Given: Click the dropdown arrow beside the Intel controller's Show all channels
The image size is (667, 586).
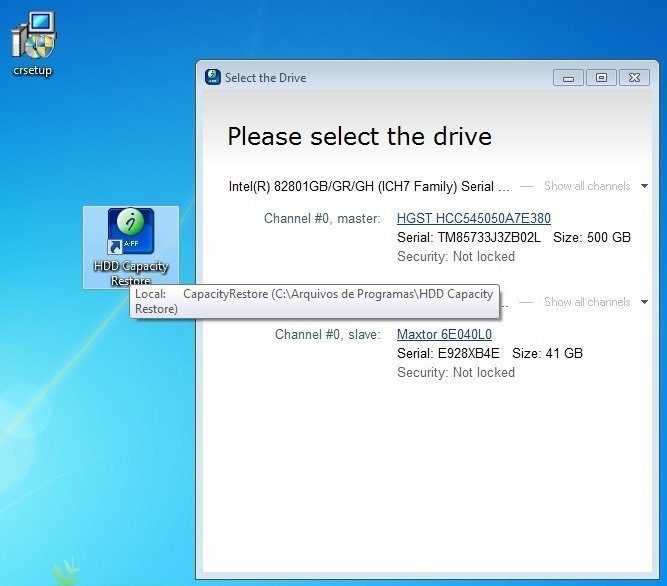Looking at the screenshot, I should [644, 186].
